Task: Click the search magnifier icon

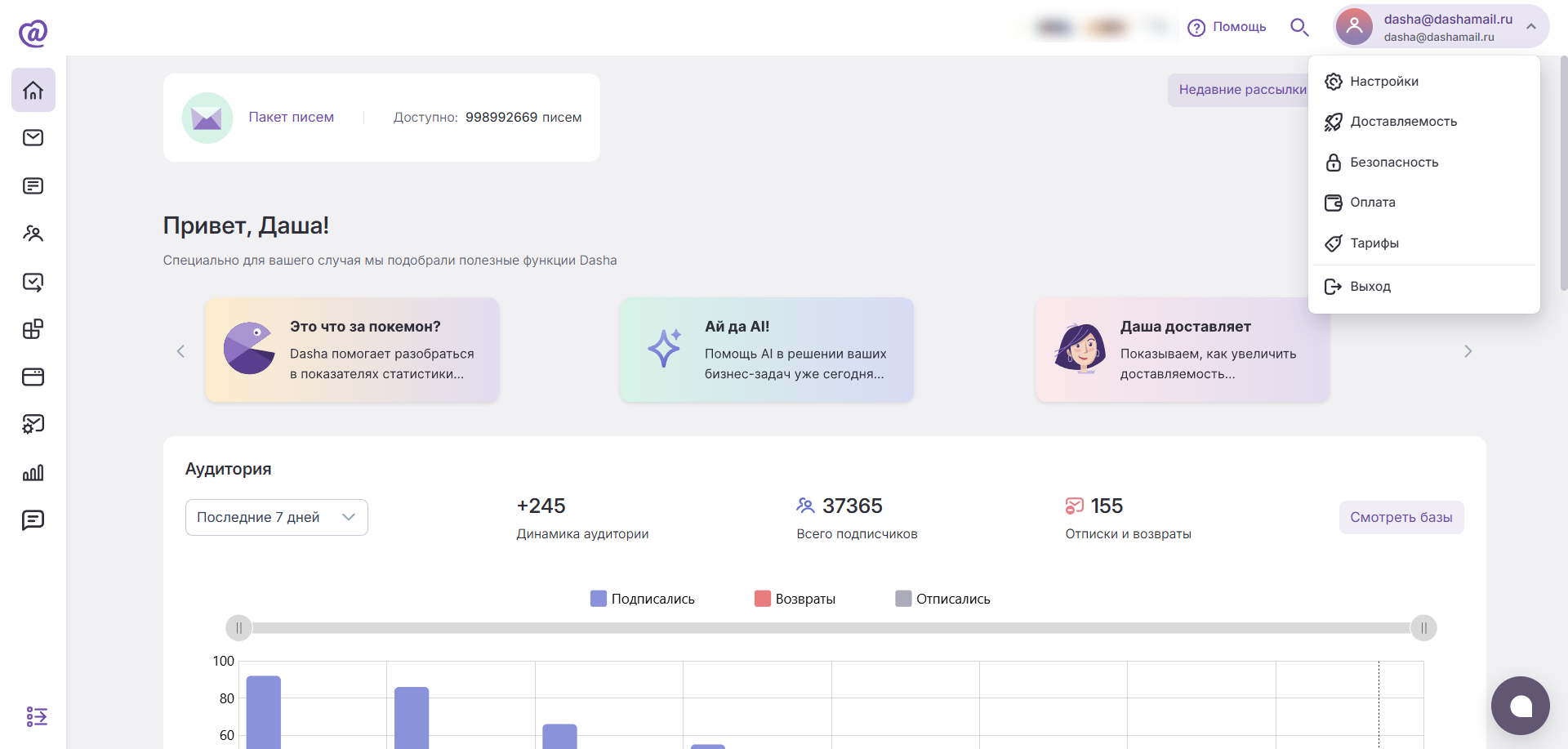Action: point(1299,27)
